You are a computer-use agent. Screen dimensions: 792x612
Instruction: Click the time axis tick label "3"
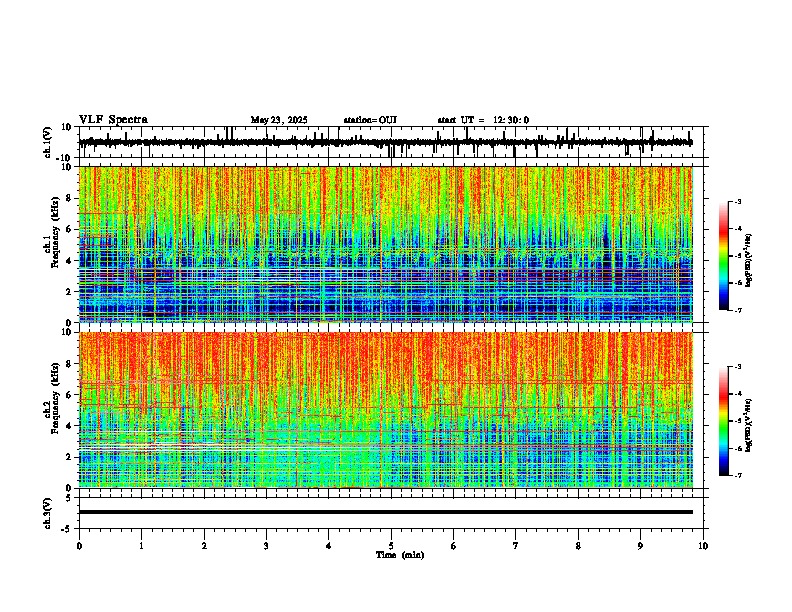coord(266,546)
